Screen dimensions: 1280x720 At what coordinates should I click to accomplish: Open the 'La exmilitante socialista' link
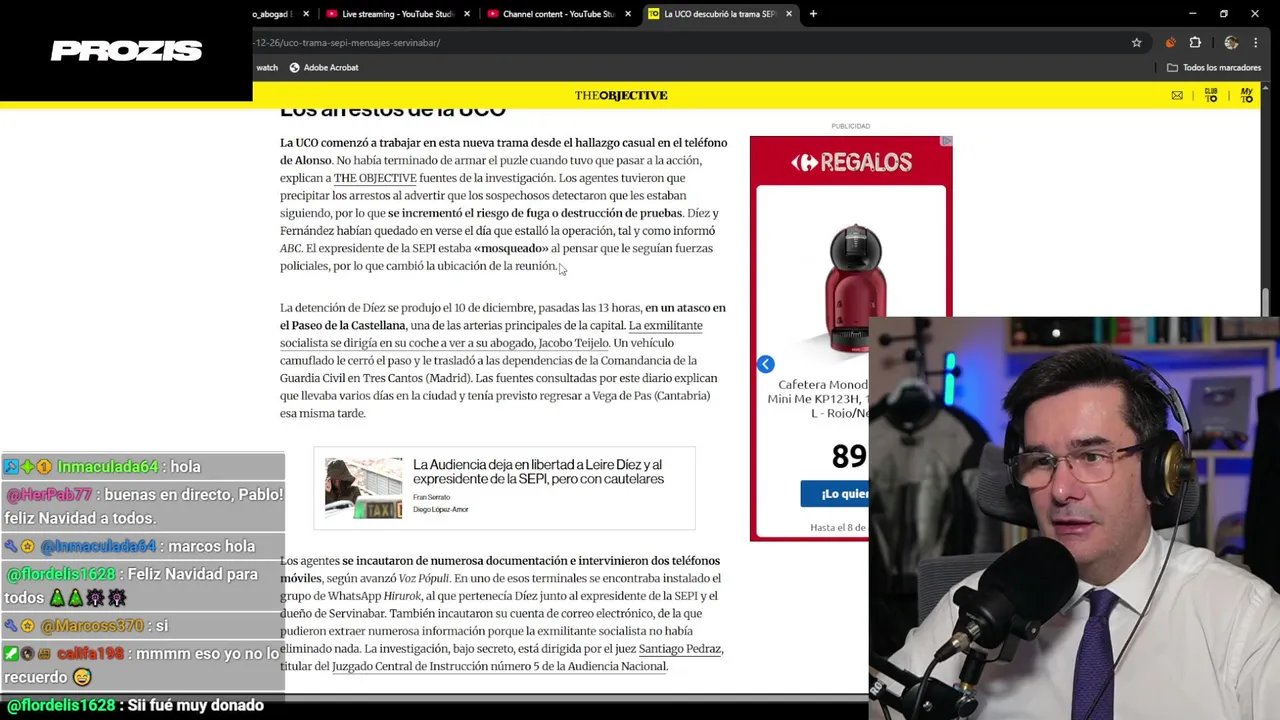click(491, 334)
